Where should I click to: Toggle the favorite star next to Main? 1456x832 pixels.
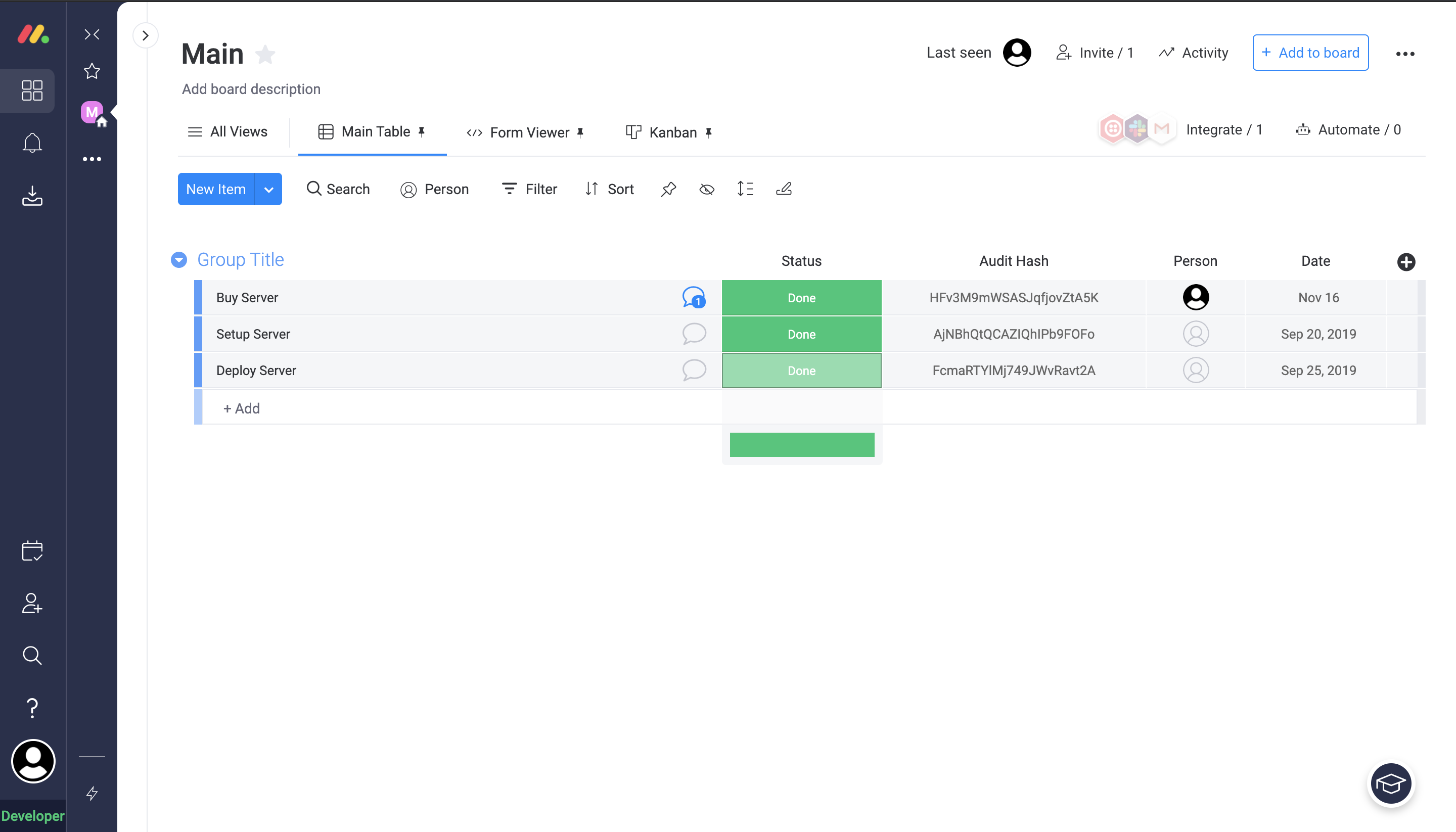click(x=265, y=55)
